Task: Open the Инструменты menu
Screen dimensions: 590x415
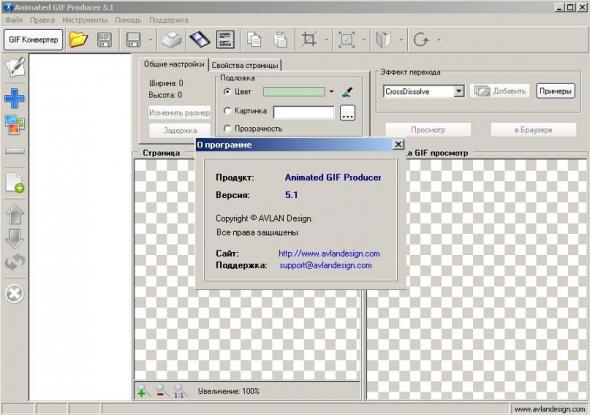Action: (x=85, y=20)
